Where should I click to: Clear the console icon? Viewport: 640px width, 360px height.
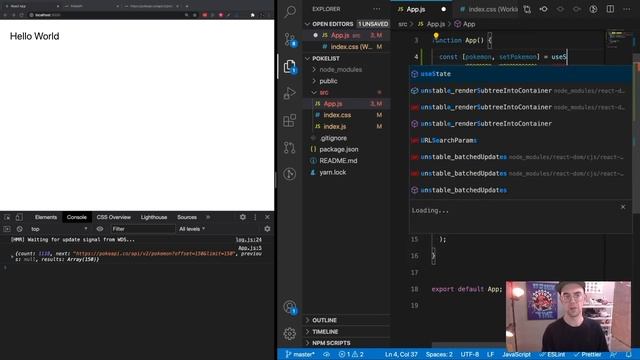[19, 229]
